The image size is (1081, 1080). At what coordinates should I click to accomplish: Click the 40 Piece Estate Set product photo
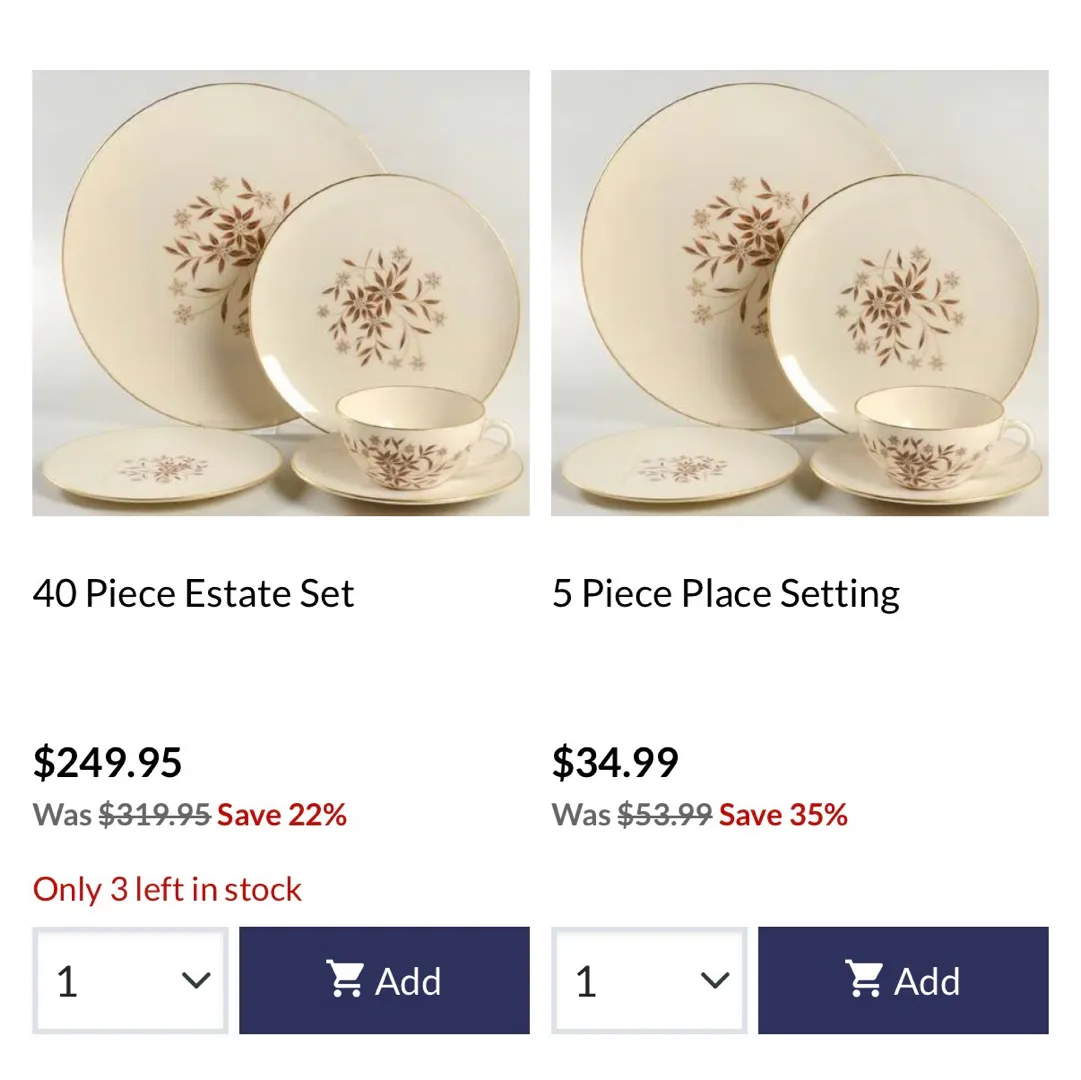pos(280,292)
